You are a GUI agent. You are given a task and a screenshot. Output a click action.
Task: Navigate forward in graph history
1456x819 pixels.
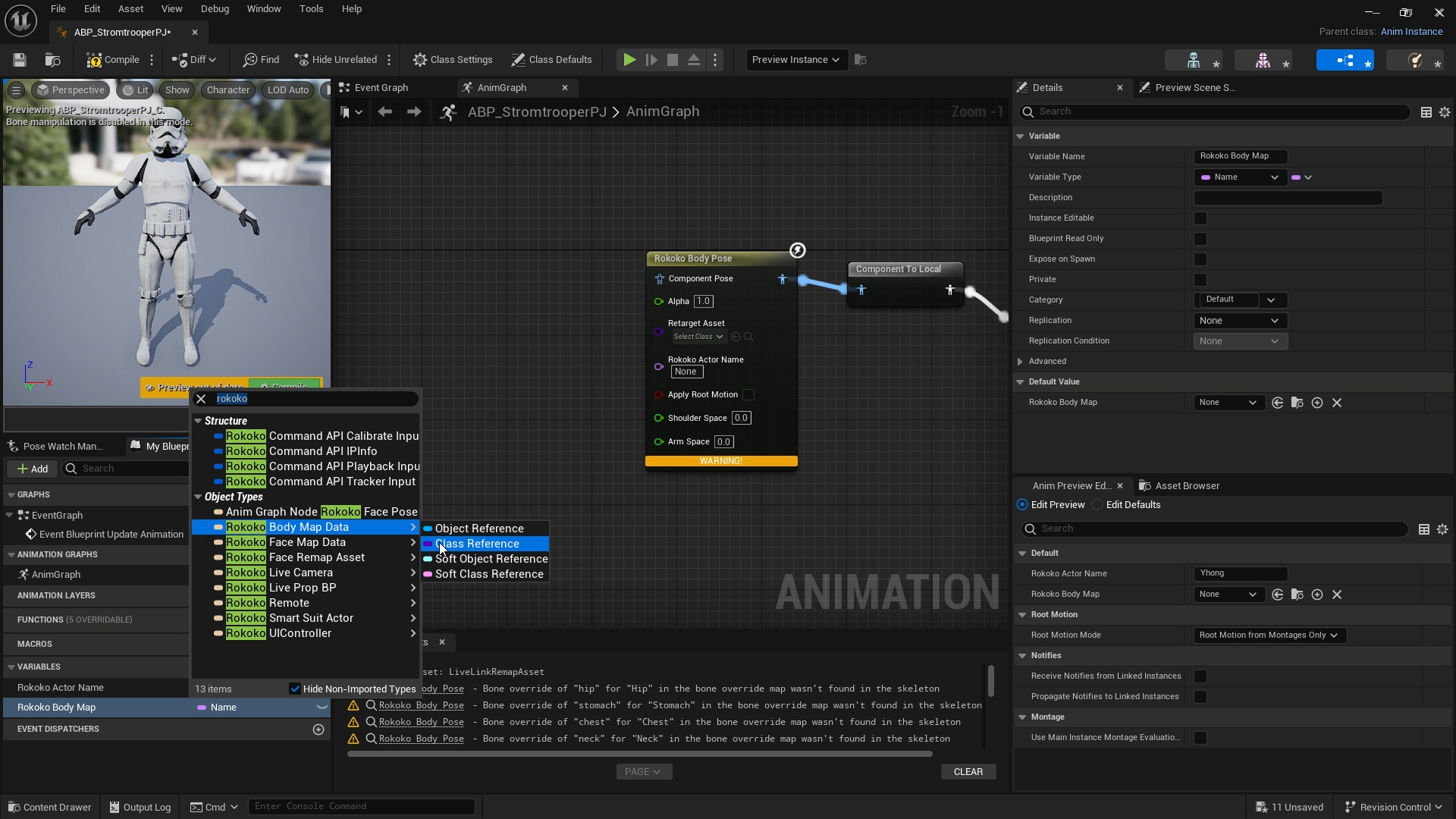point(413,112)
